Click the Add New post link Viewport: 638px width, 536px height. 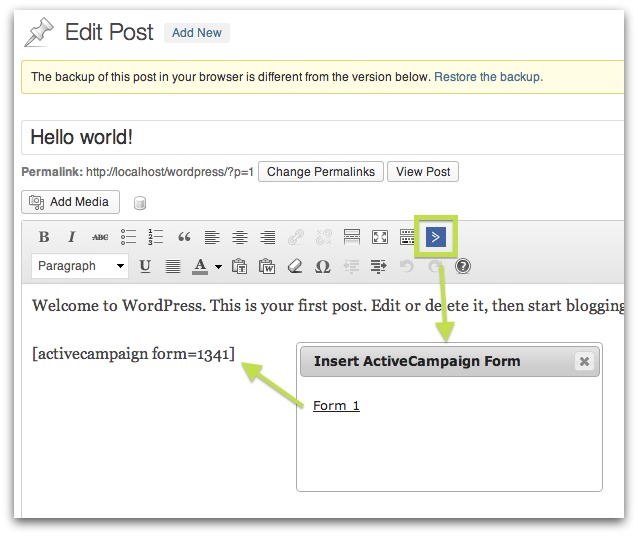pyautogui.click(x=197, y=33)
